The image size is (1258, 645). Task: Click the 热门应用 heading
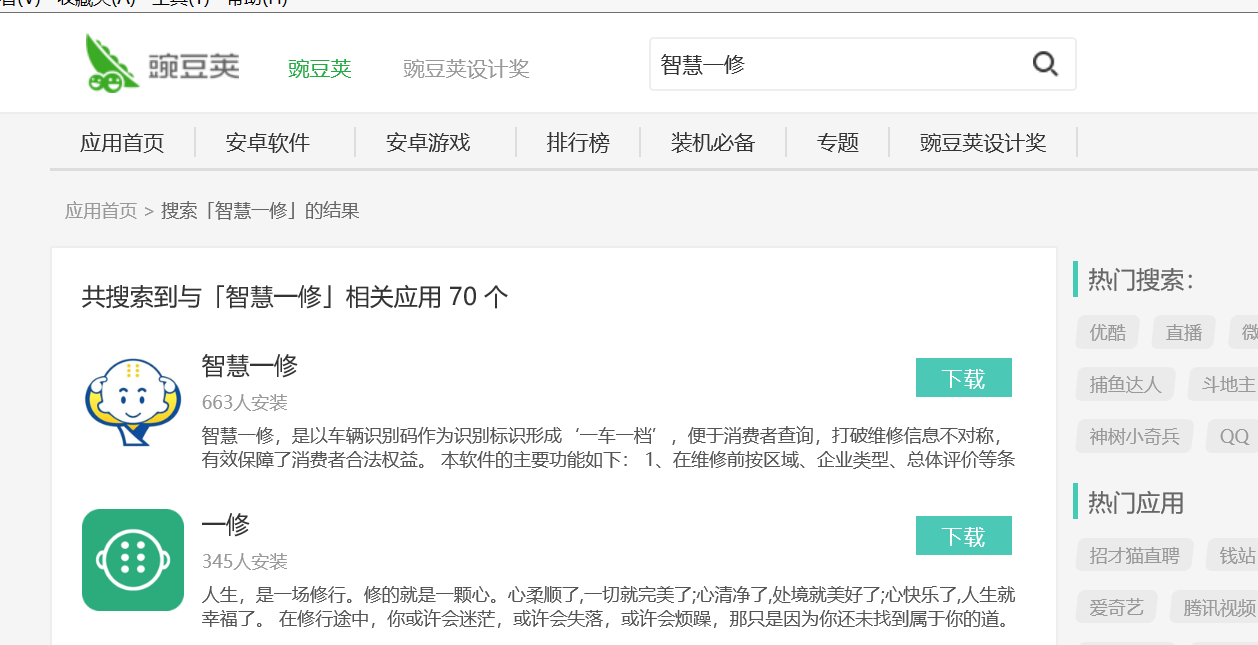coord(1136,502)
